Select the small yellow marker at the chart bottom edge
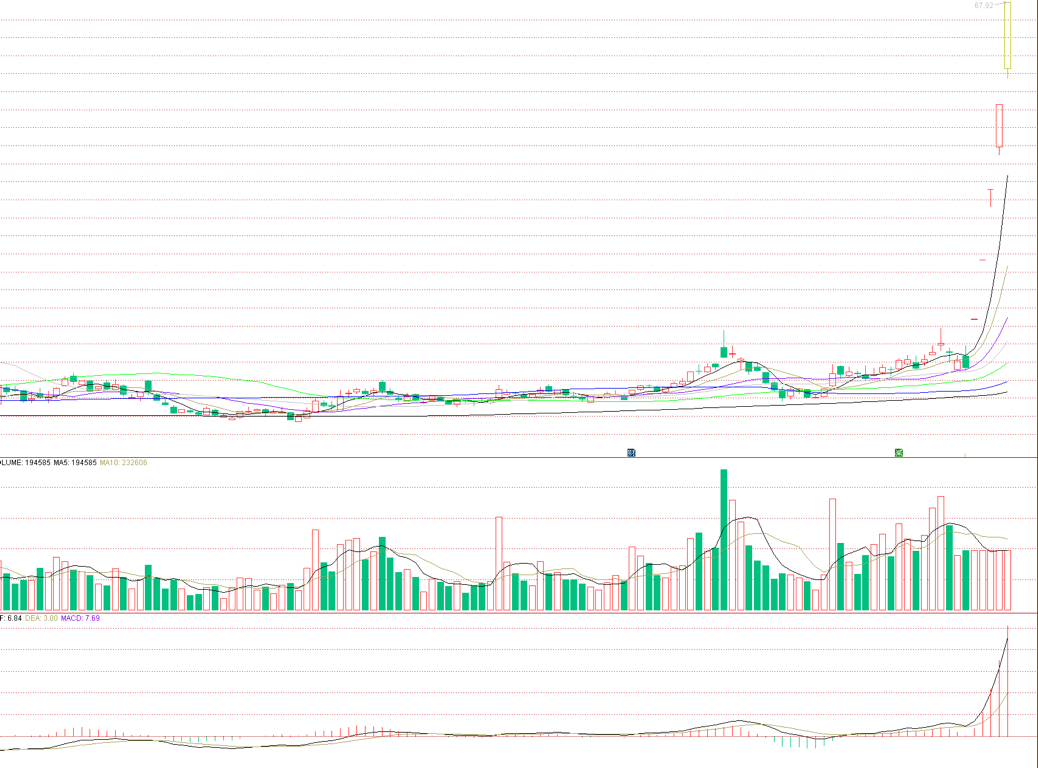The height and width of the screenshot is (768, 1038). coord(965,456)
